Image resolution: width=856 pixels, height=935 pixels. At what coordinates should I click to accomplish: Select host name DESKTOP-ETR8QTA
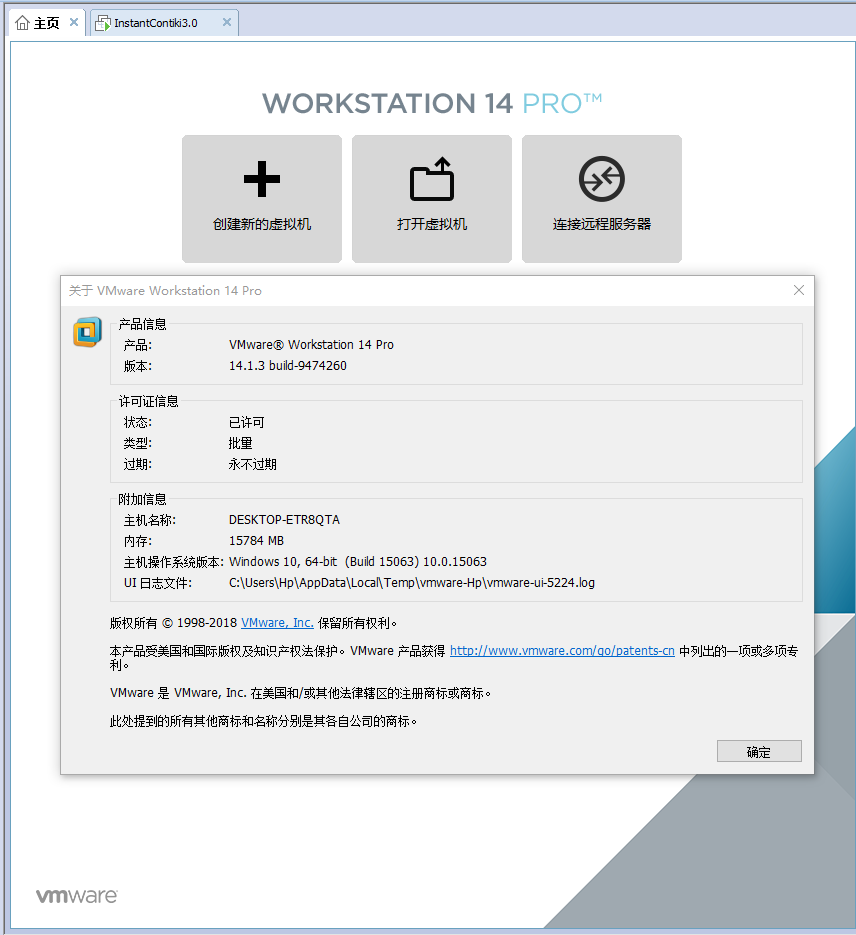284,520
